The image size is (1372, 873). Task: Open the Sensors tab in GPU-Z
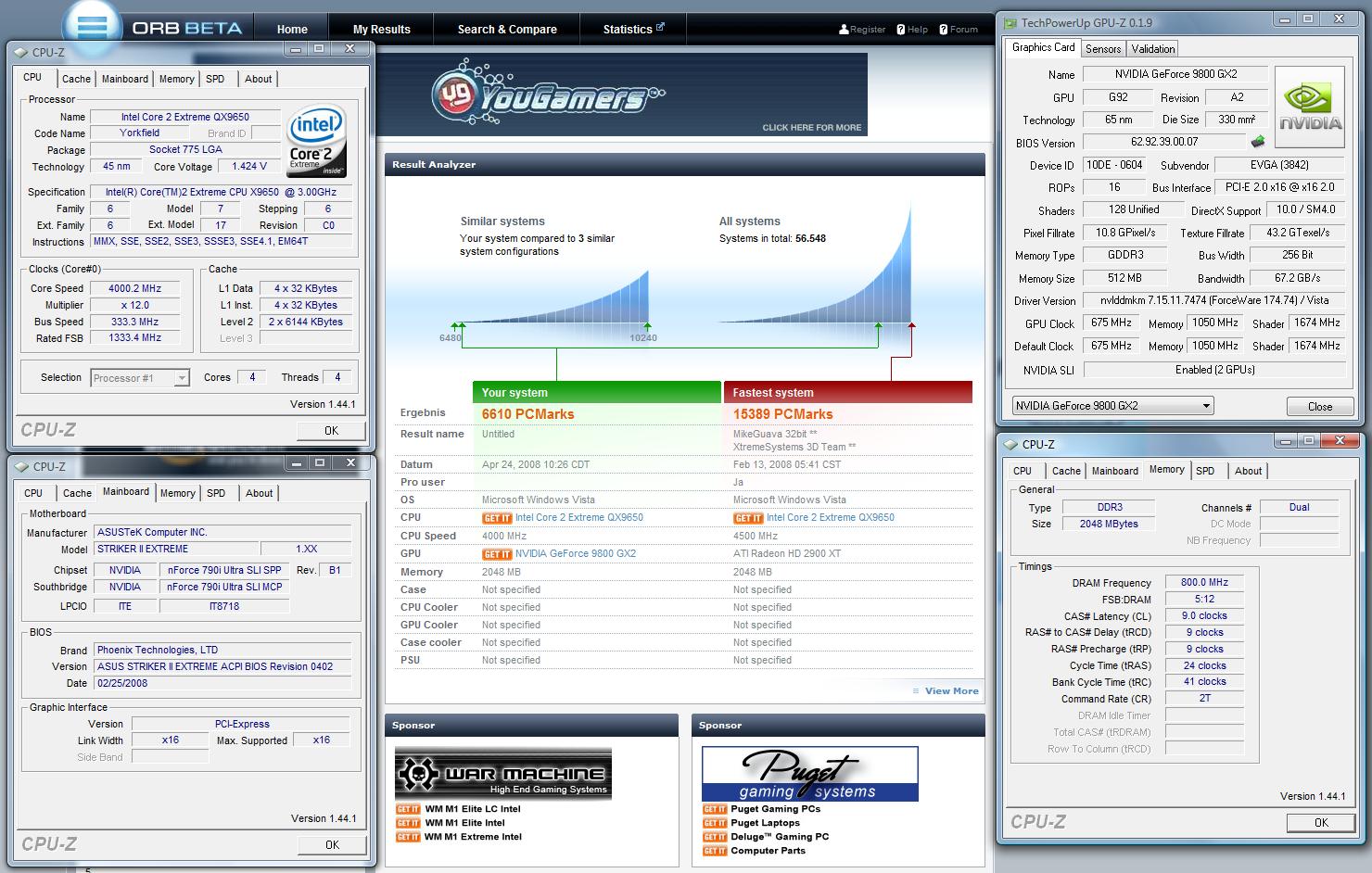point(1103,49)
